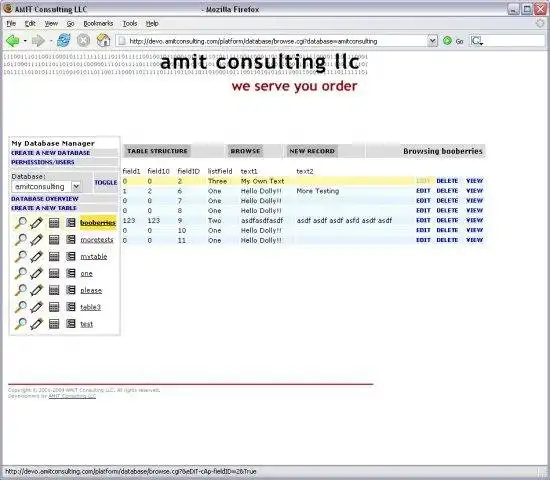Open the New Record tab
The image size is (550, 480).
tap(312, 151)
